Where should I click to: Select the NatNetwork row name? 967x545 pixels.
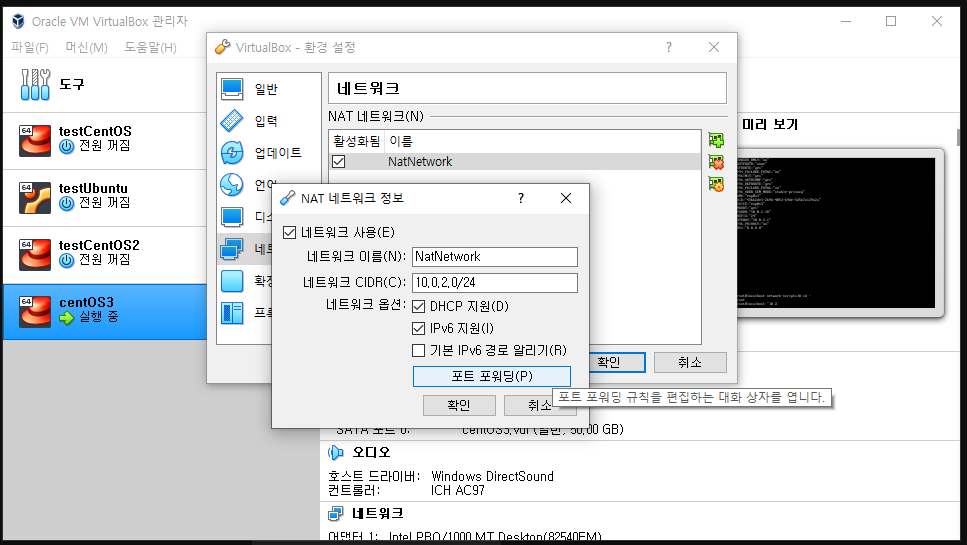pos(420,162)
